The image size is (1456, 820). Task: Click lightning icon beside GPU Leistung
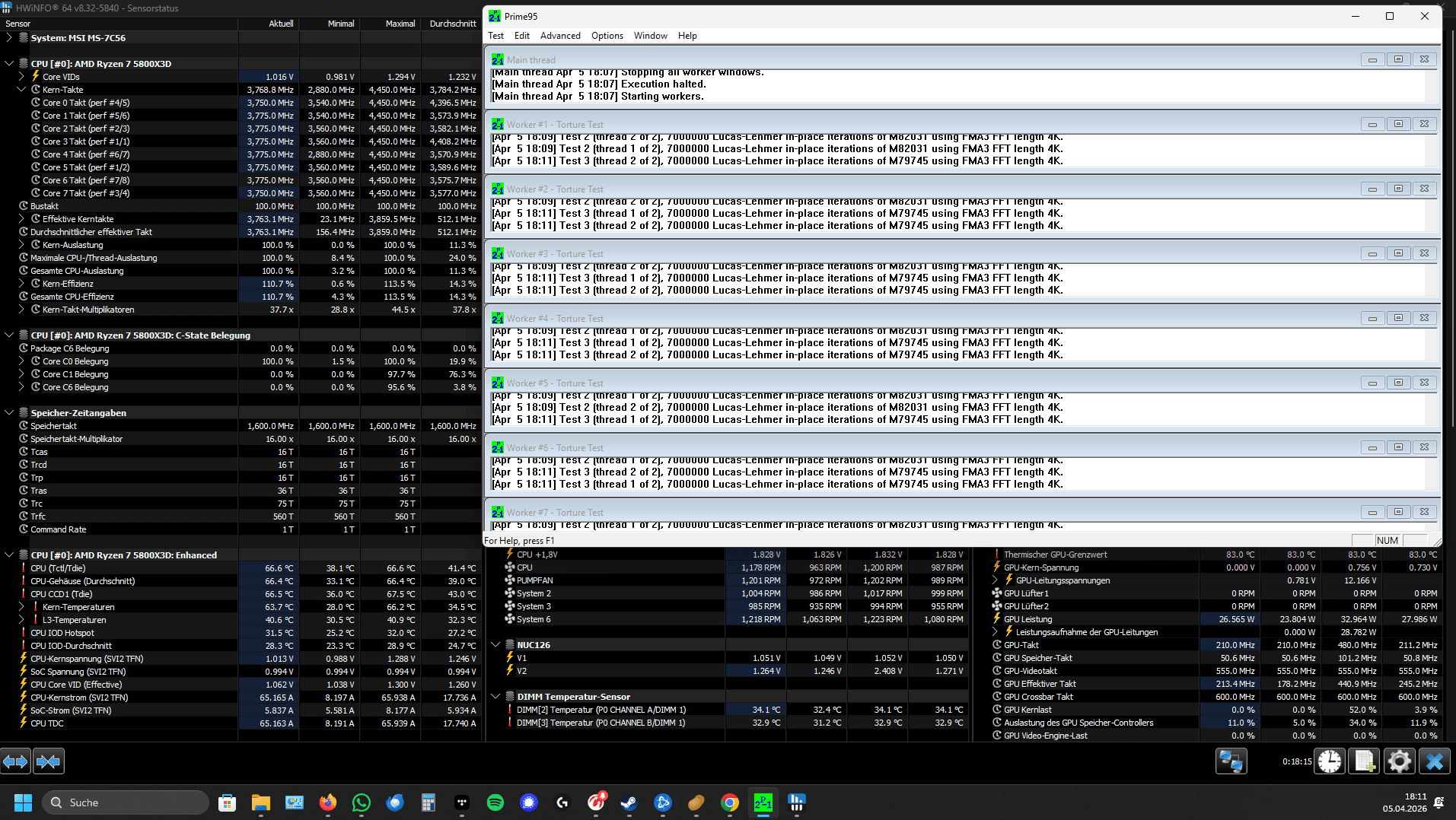coord(997,619)
